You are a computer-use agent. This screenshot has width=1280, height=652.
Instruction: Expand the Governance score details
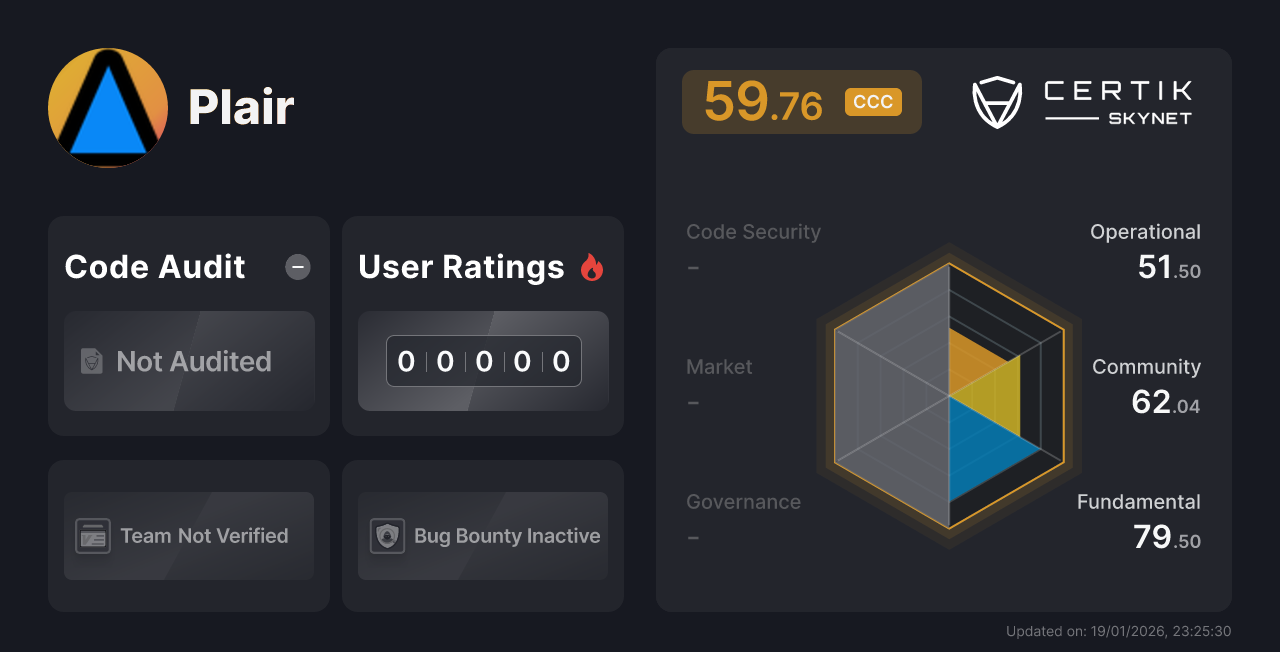tap(743, 501)
